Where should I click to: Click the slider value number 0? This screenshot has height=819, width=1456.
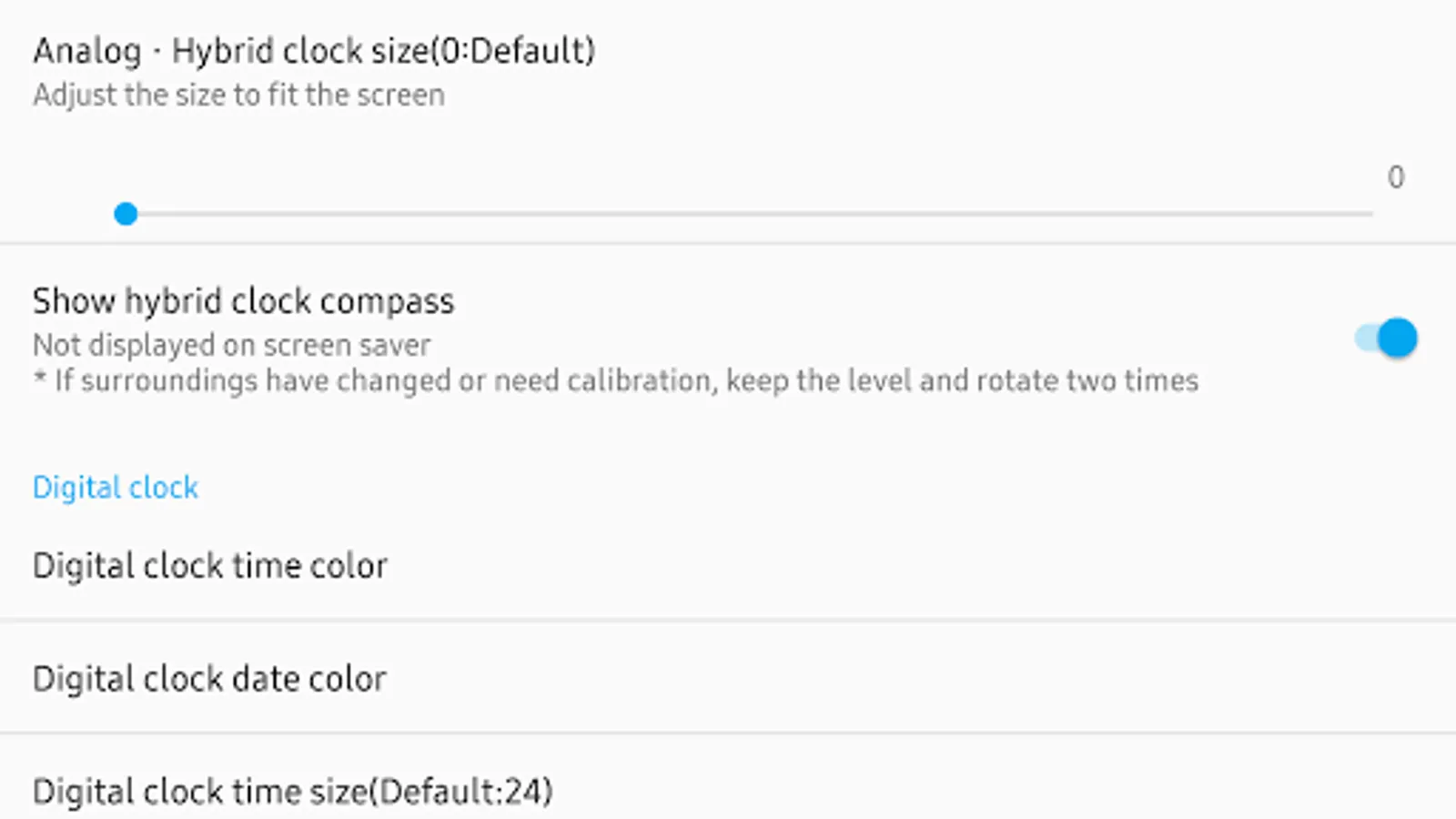[1396, 177]
